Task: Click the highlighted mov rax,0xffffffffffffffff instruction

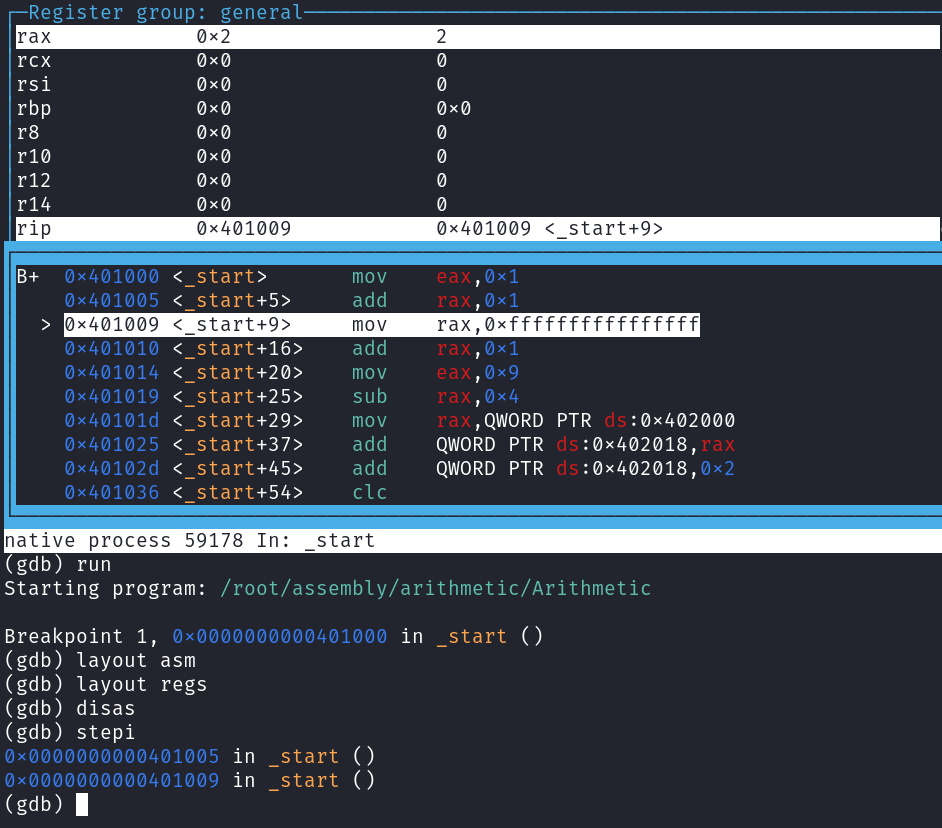Action: 524,325
